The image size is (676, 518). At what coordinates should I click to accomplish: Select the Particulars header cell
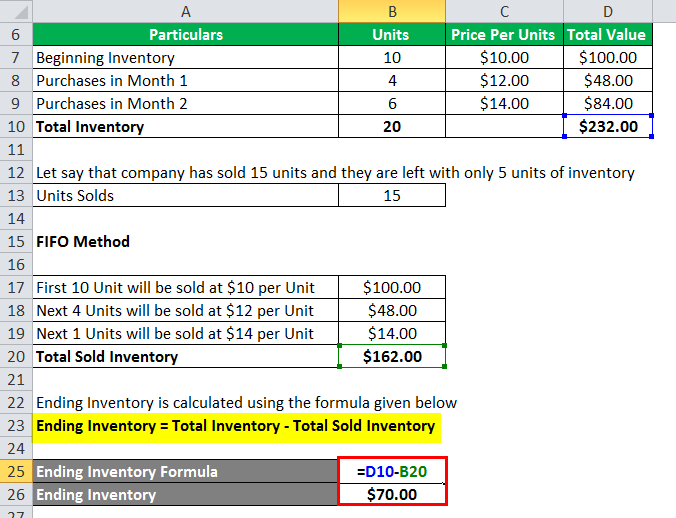point(186,35)
